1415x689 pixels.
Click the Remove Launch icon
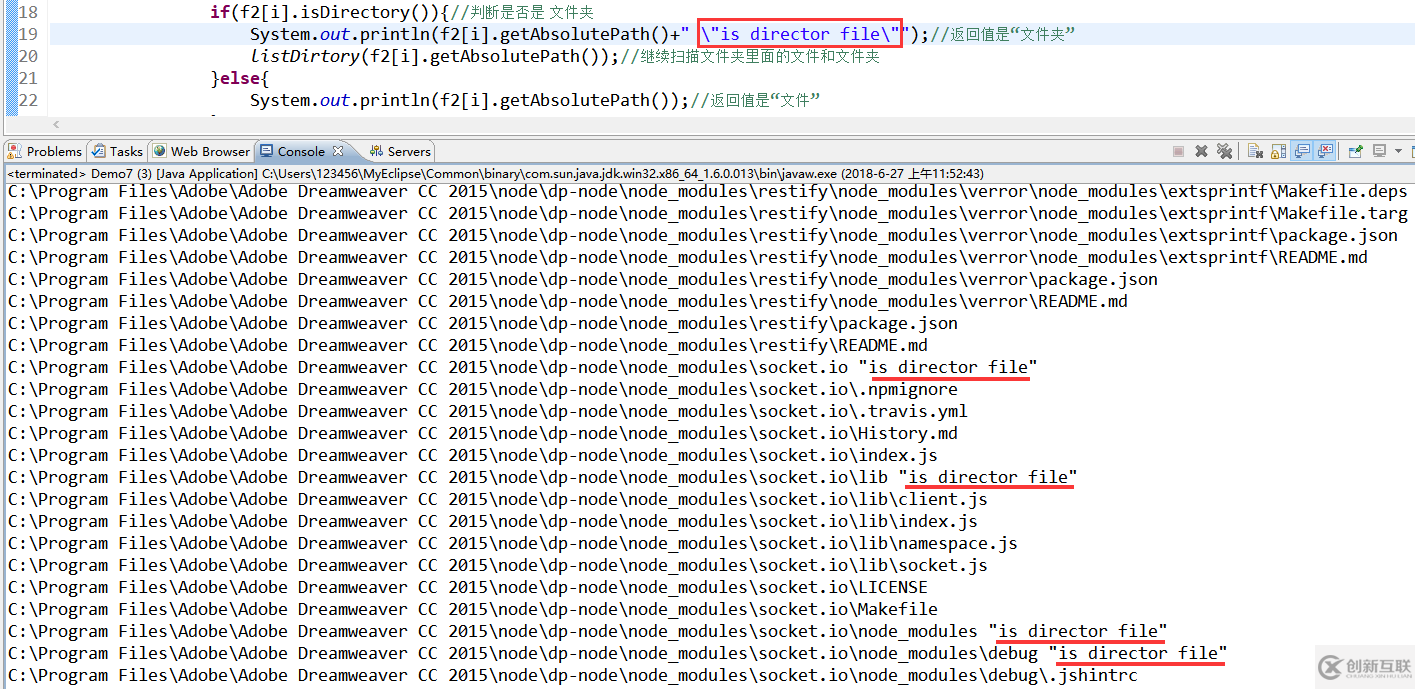1201,151
